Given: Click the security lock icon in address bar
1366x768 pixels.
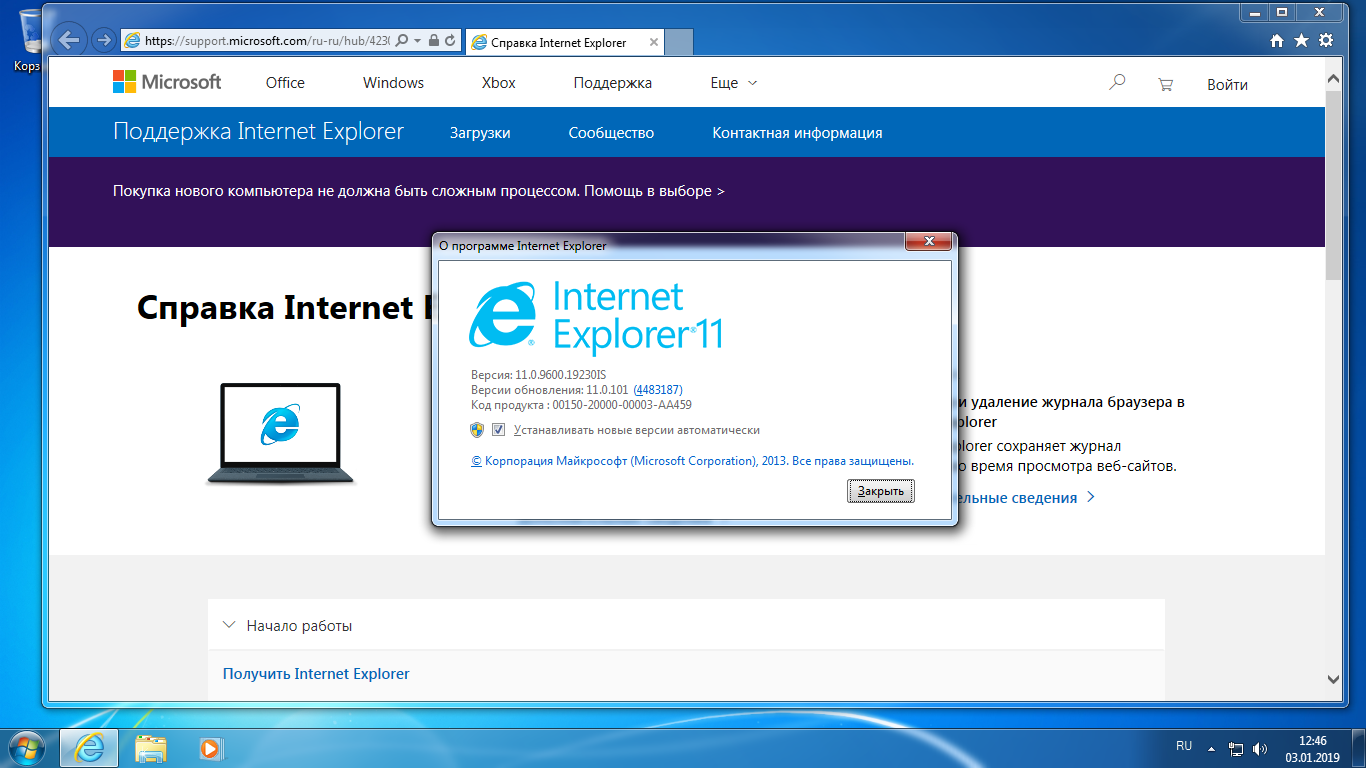Looking at the screenshot, I should point(433,41).
